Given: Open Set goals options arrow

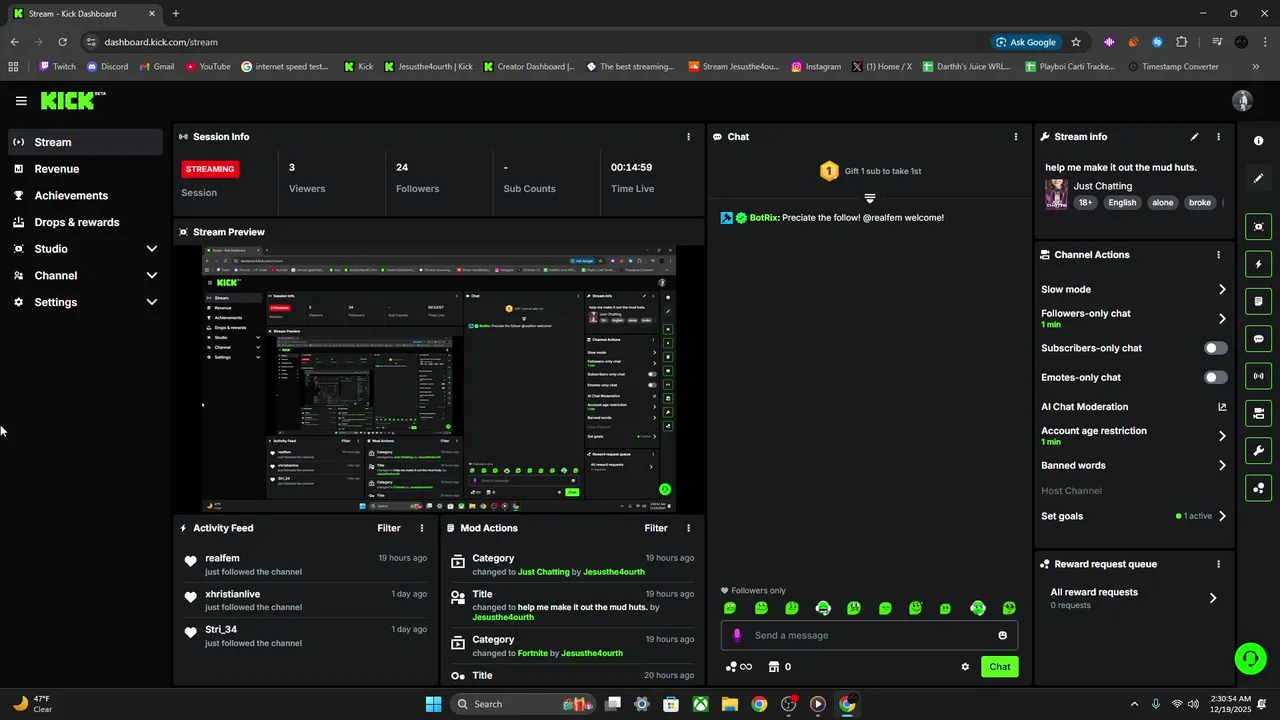Looking at the screenshot, I should pyautogui.click(x=1222, y=516).
